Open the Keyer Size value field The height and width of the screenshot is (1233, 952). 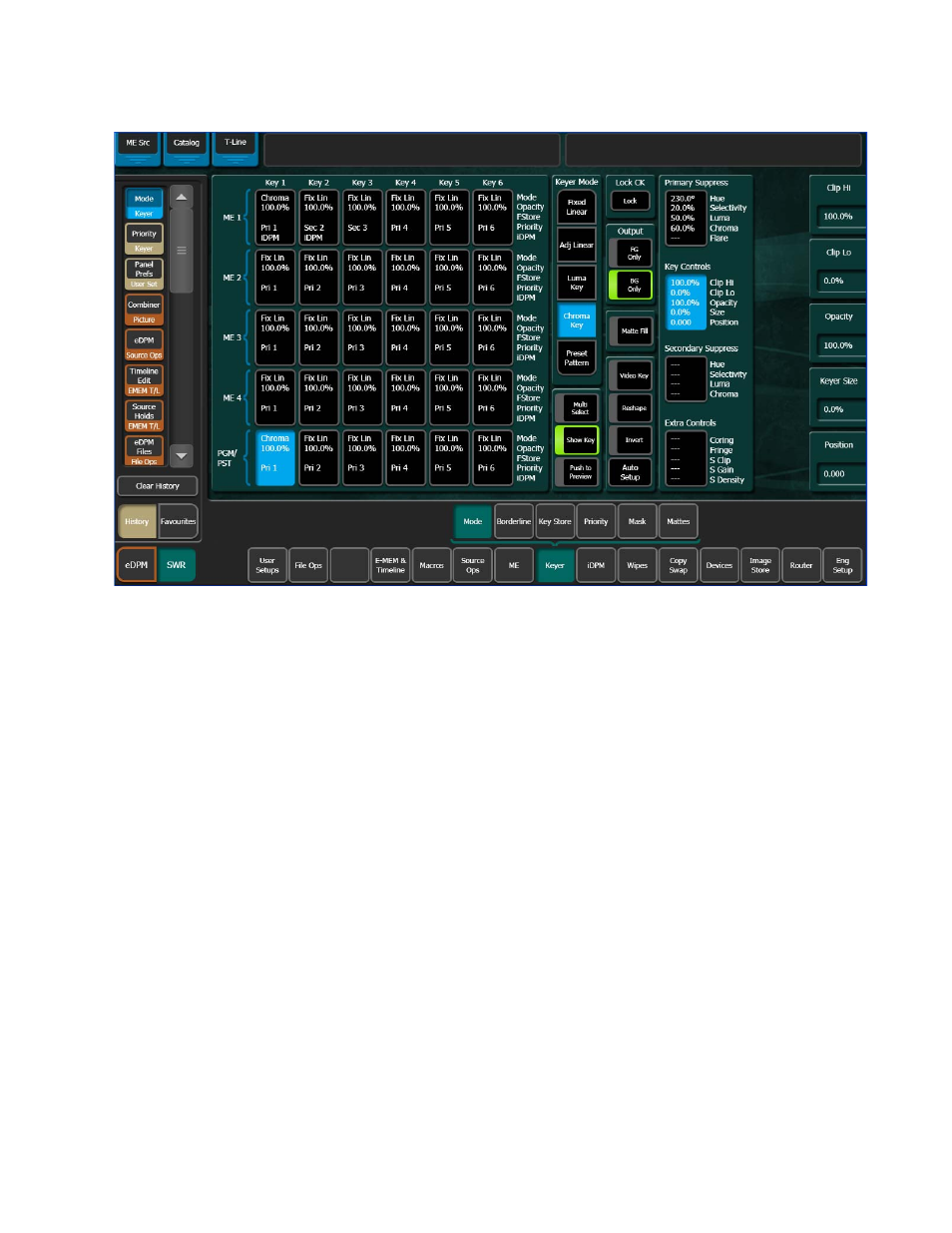pyautogui.click(x=838, y=409)
